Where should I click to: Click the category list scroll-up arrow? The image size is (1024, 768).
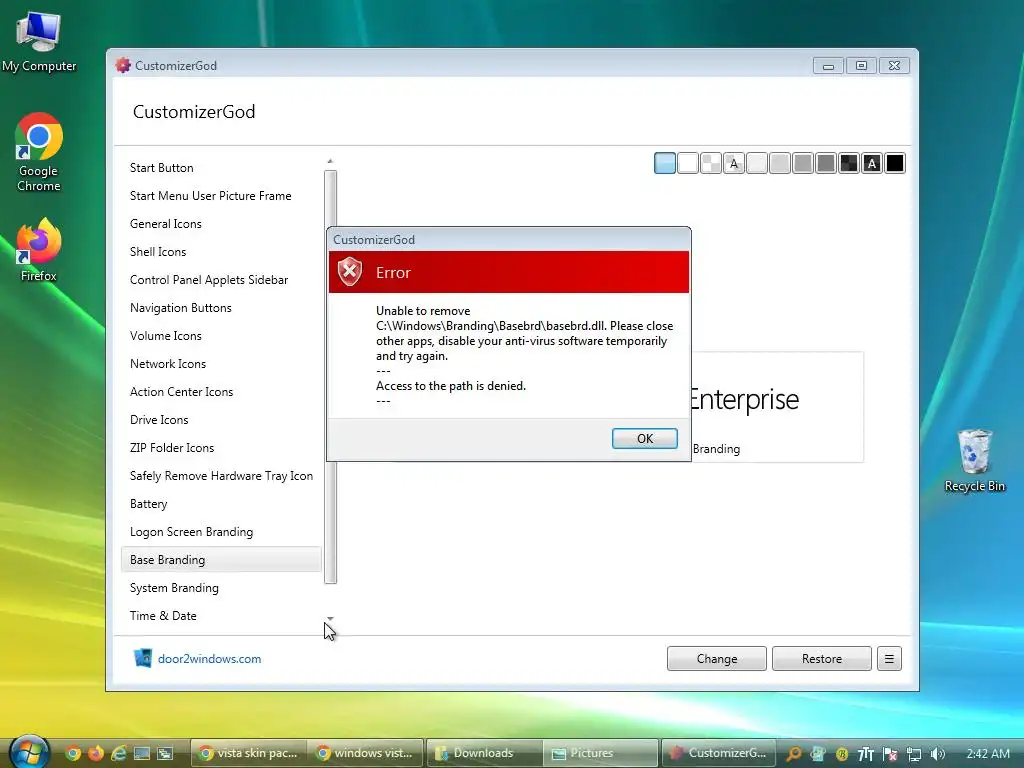pos(330,161)
